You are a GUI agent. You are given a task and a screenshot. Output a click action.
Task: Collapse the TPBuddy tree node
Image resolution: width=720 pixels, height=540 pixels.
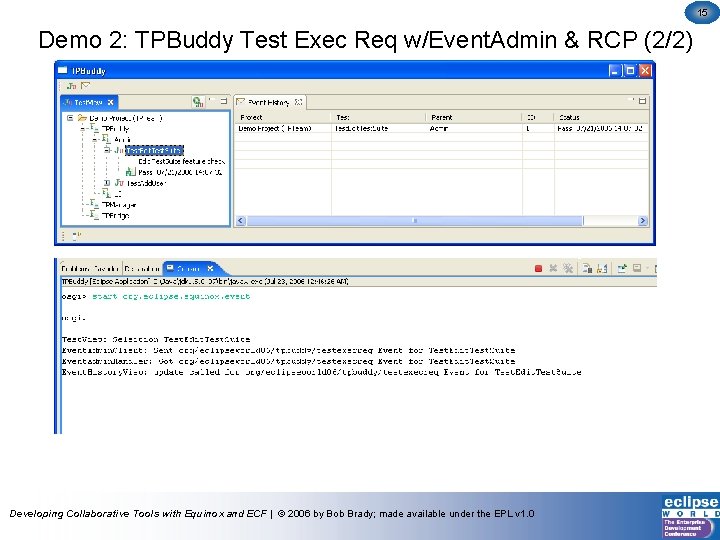click(83, 129)
